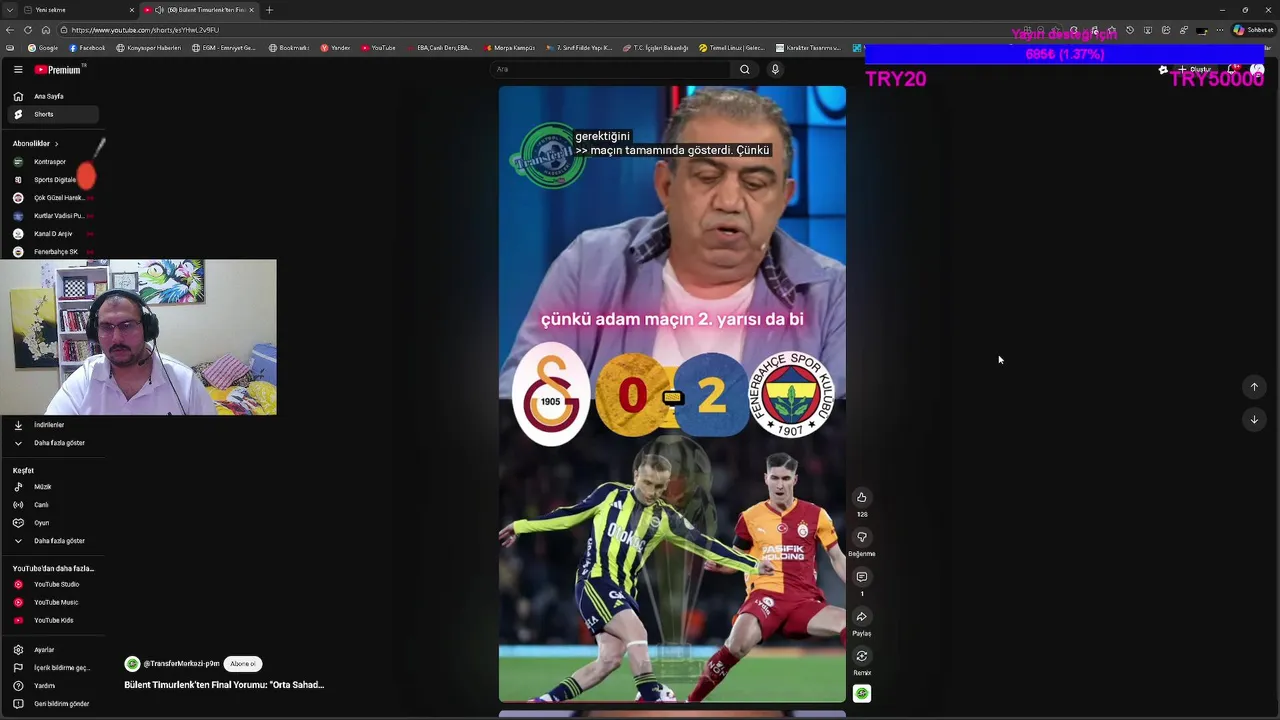
Task: Start voice search with microphone icon
Action: click(x=775, y=69)
